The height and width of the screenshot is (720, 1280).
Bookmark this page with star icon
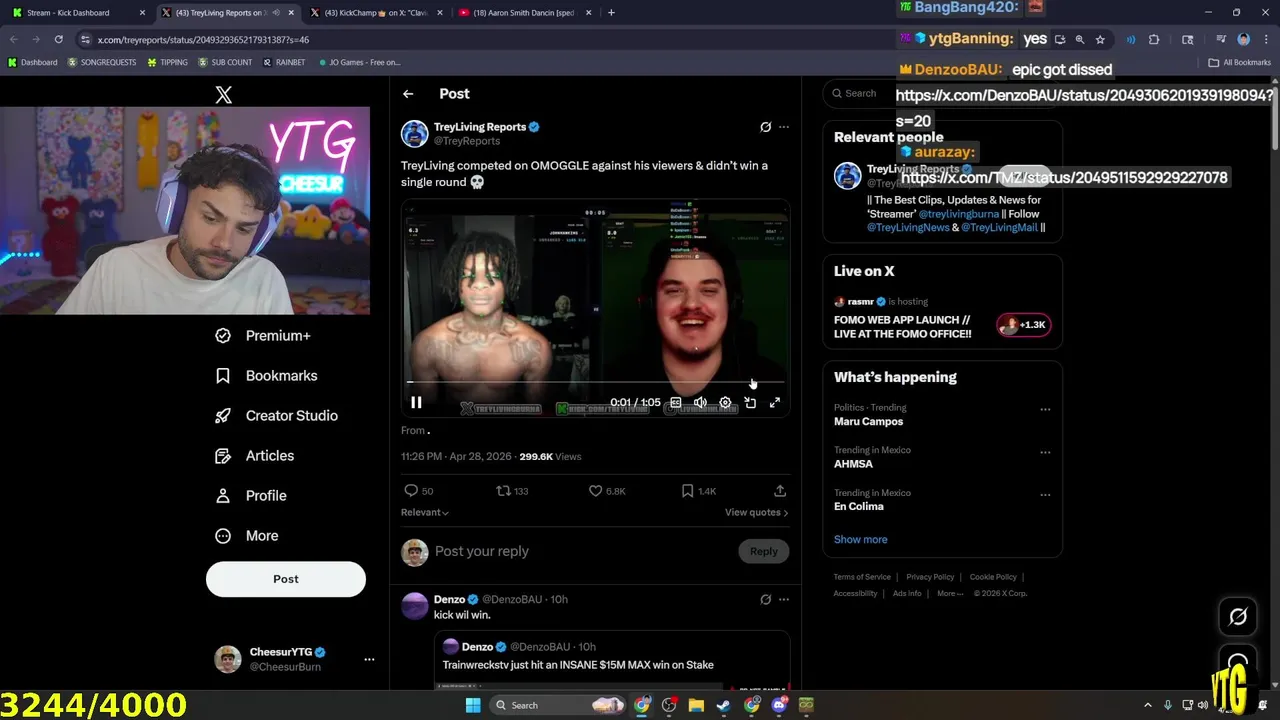pos(1100,40)
